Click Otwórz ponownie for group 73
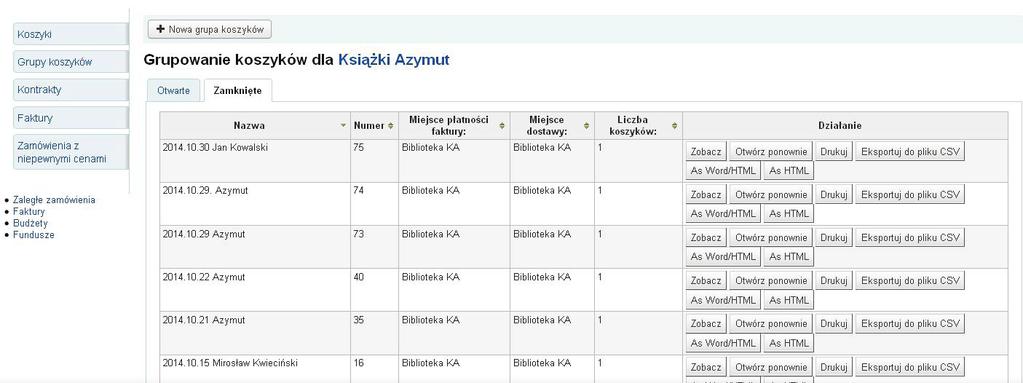This screenshot has width=1023, height=383. [x=771, y=237]
